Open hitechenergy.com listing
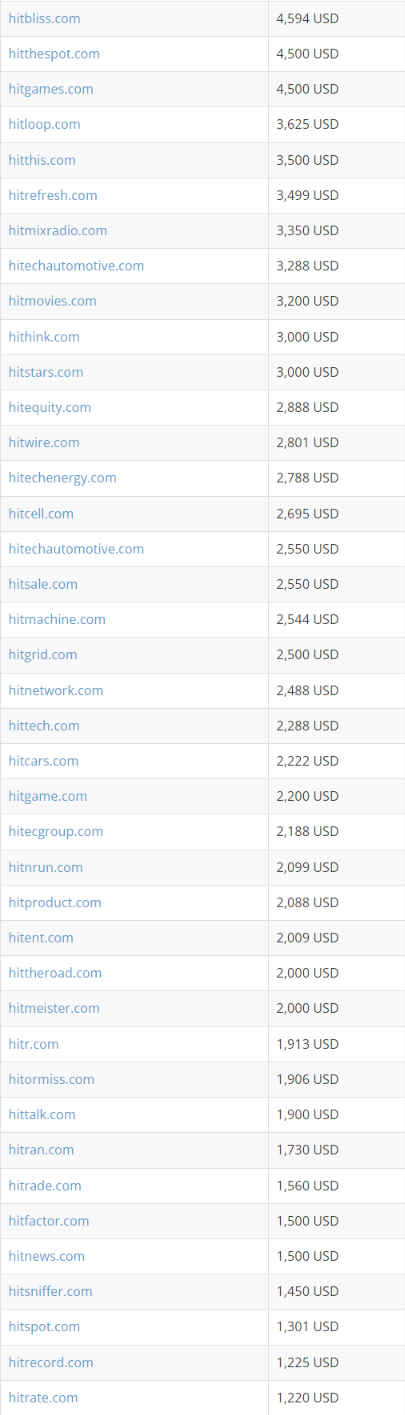The height and width of the screenshot is (1415, 405). (62, 478)
